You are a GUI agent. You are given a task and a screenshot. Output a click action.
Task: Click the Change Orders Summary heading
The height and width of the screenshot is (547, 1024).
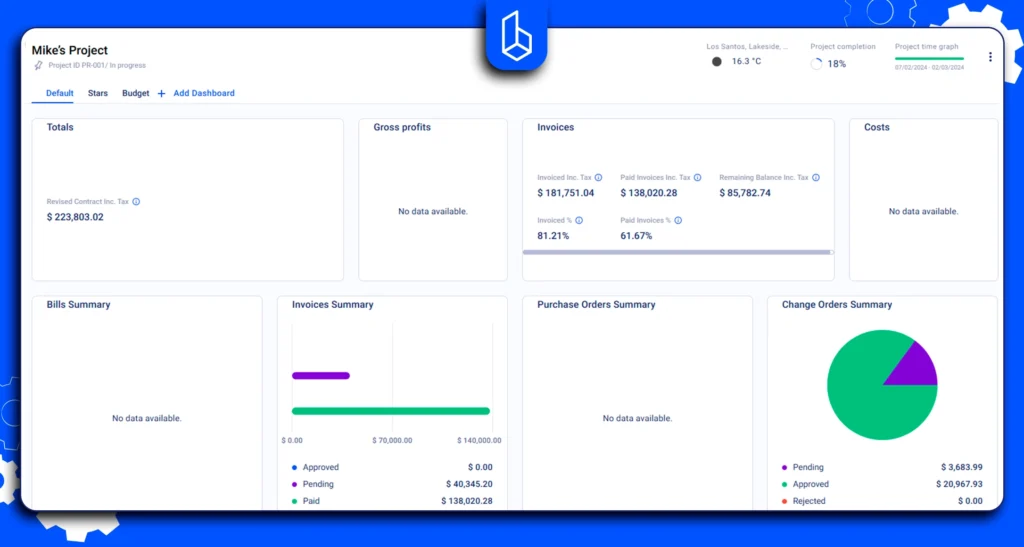point(837,305)
